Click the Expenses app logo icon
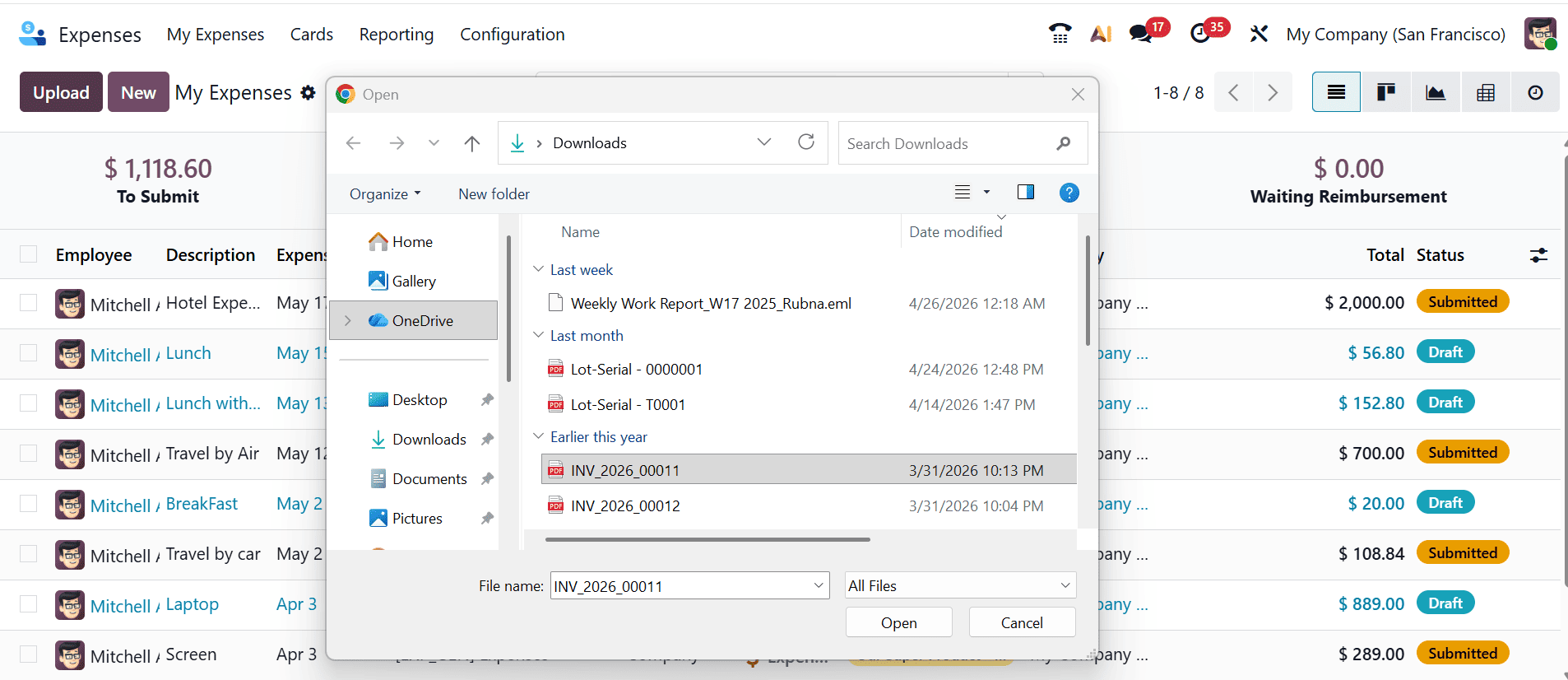Image resolution: width=1568 pixels, height=680 pixels. (x=32, y=34)
